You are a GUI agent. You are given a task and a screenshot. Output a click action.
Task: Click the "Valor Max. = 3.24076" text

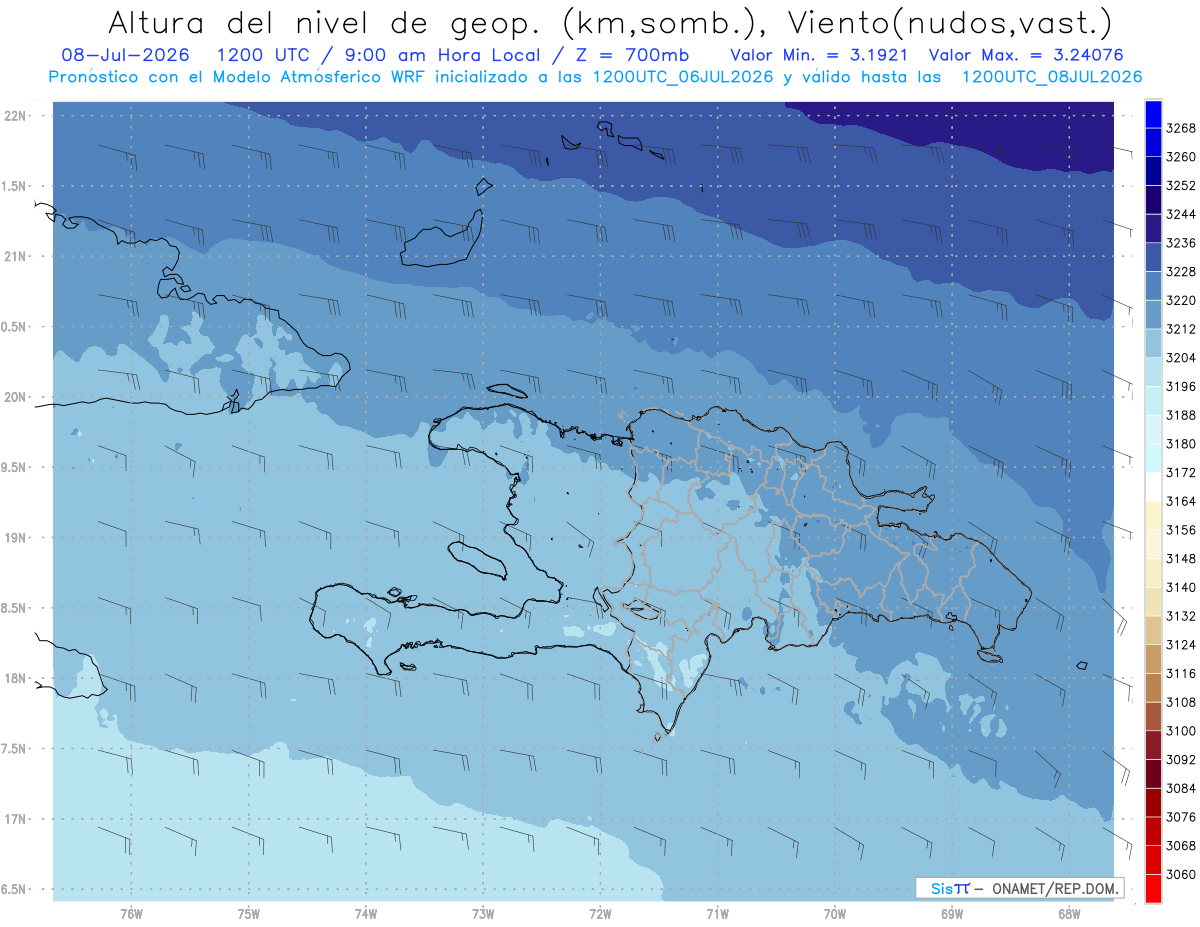(x=1027, y=55)
